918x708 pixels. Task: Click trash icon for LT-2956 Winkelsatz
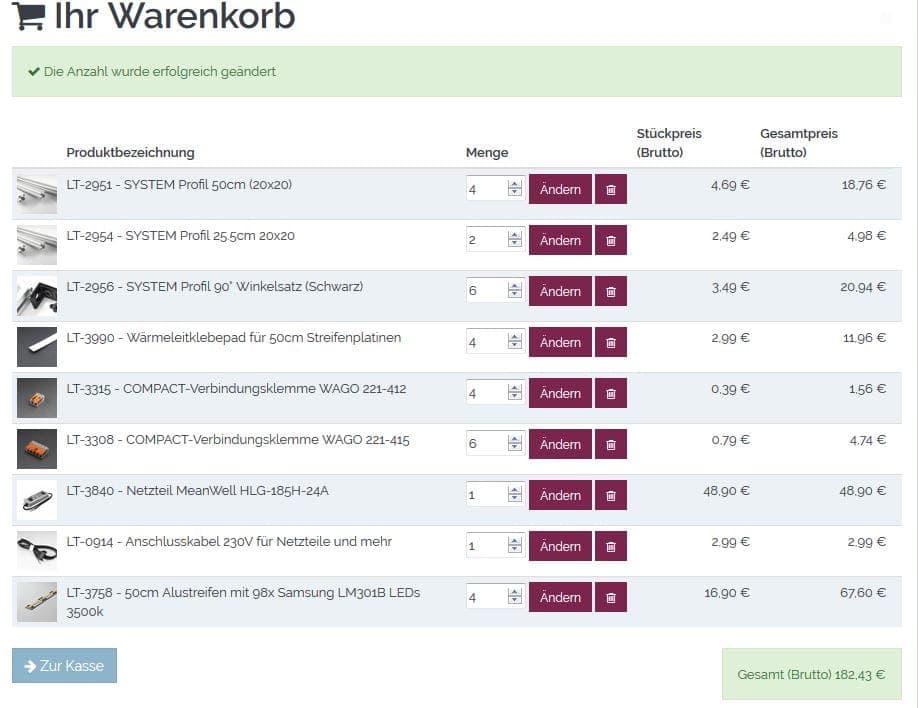(x=610, y=291)
